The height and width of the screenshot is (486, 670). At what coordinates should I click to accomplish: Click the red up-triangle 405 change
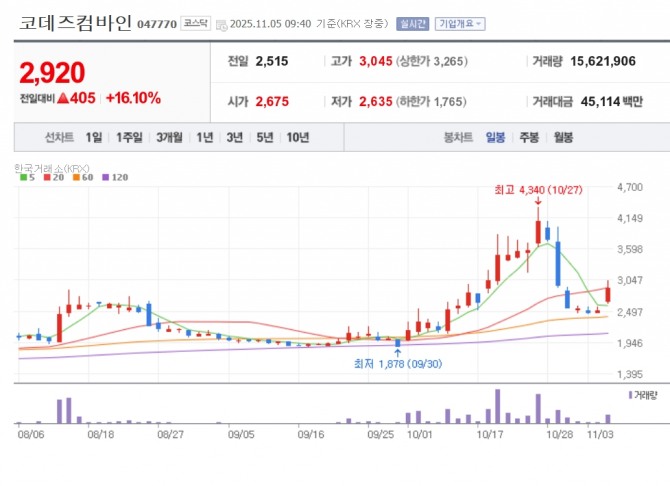pyautogui.click(x=76, y=98)
